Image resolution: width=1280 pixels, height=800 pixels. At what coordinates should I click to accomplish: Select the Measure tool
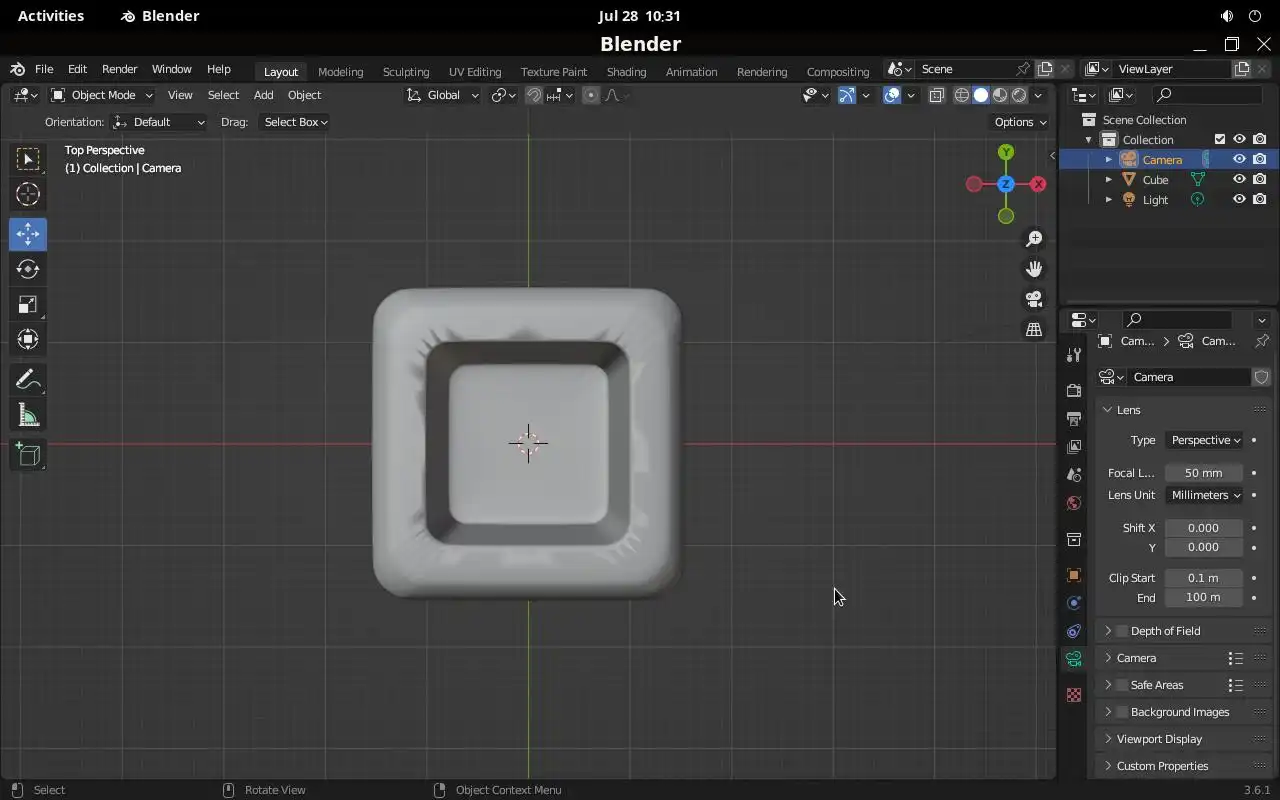[x=28, y=415]
